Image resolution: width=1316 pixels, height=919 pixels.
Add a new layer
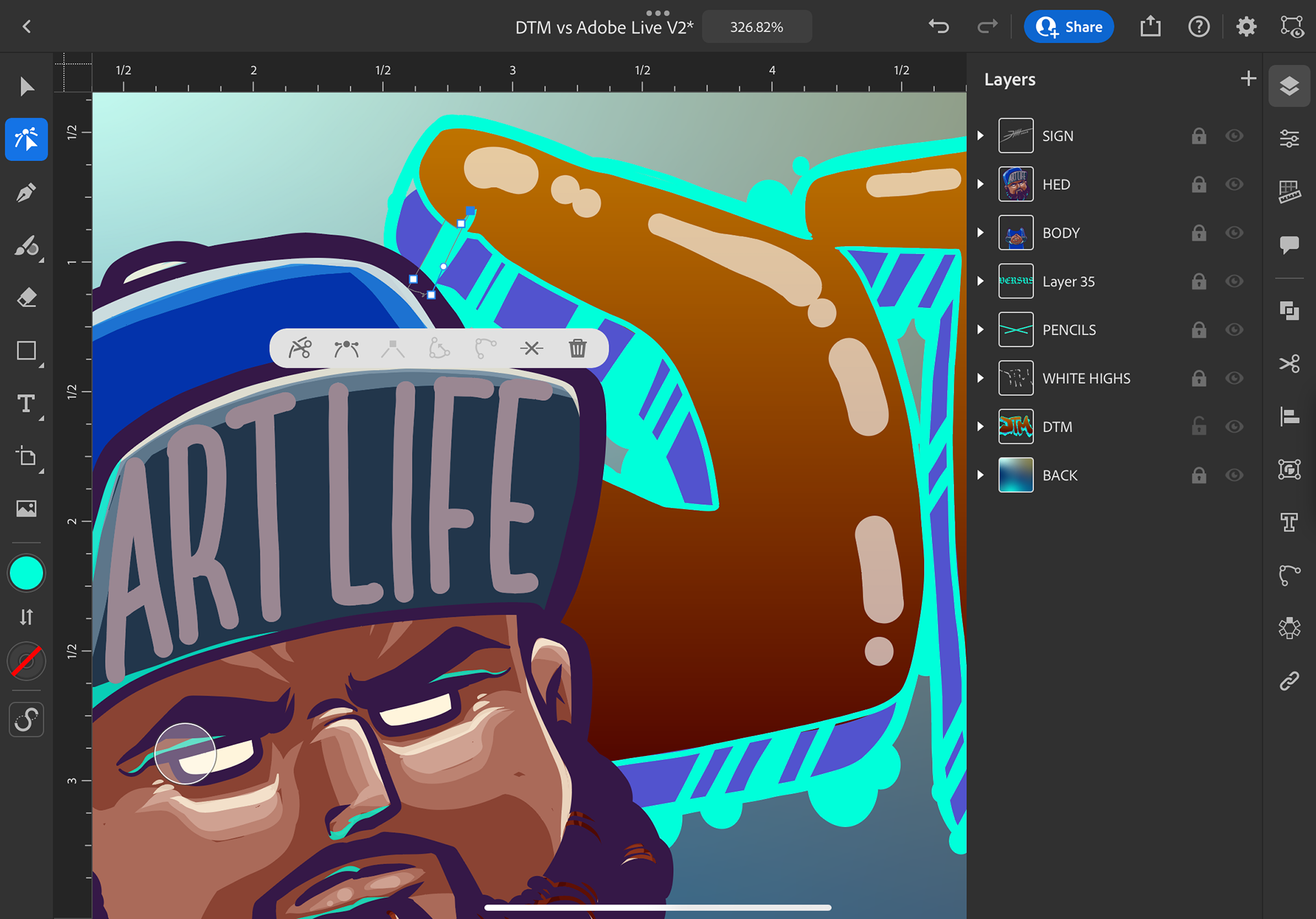(1248, 79)
